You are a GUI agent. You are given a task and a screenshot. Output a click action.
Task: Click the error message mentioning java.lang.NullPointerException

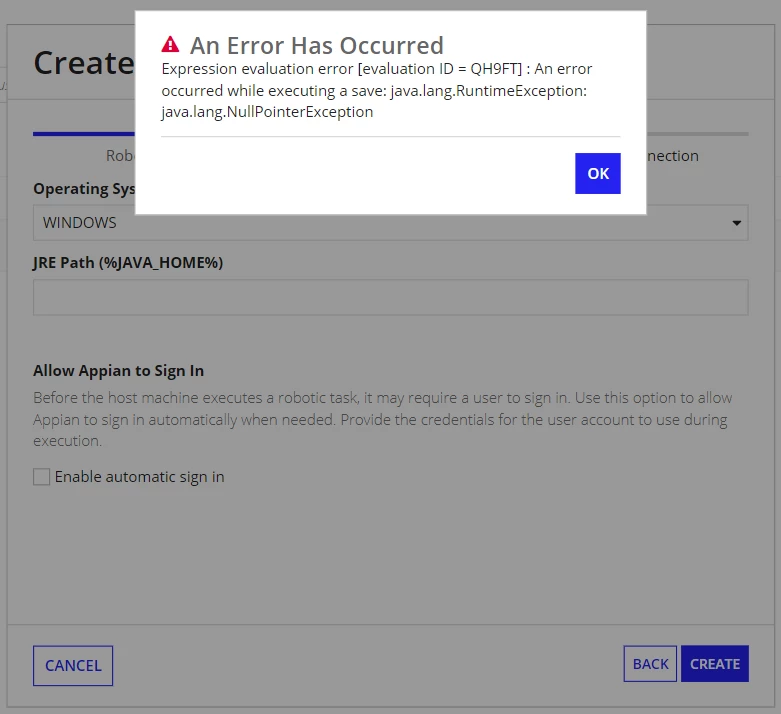point(377,90)
